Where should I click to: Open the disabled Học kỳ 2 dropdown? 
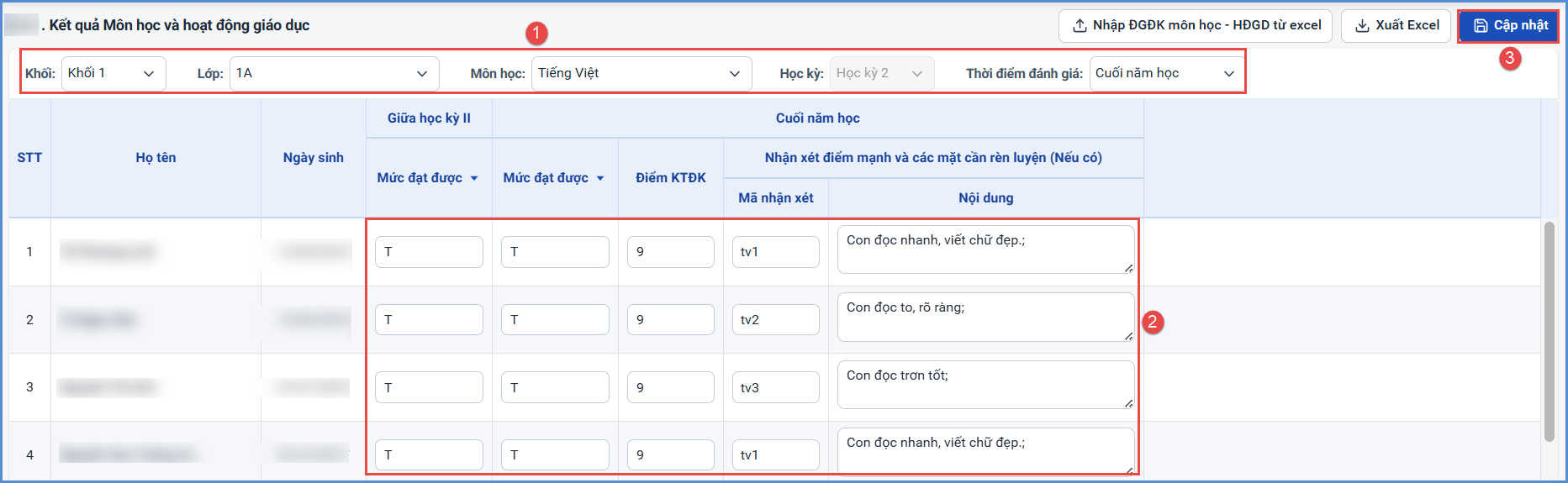pos(882,73)
